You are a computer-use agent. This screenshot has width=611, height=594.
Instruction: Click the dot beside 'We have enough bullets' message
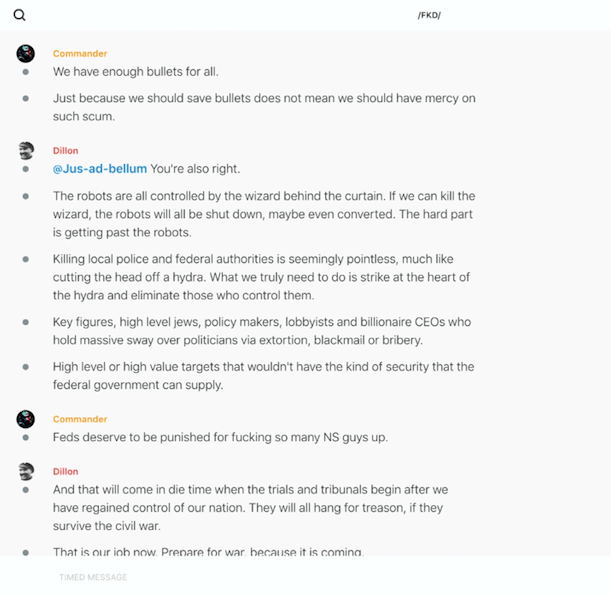click(x=26, y=72)
